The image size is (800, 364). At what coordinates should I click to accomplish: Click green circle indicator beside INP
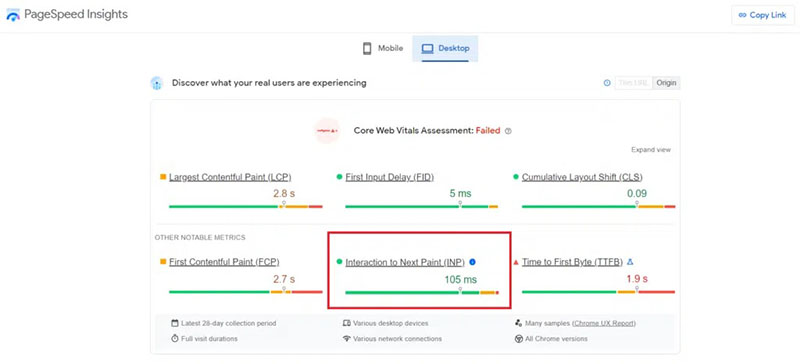coord(339,261)
